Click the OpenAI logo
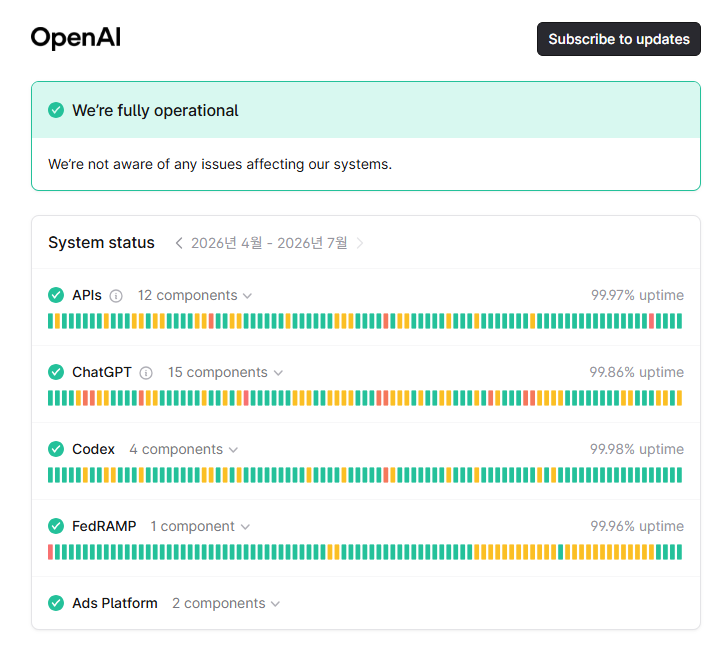Image resolution: width=728 pixels, height=646 pixels. (76, 38)
